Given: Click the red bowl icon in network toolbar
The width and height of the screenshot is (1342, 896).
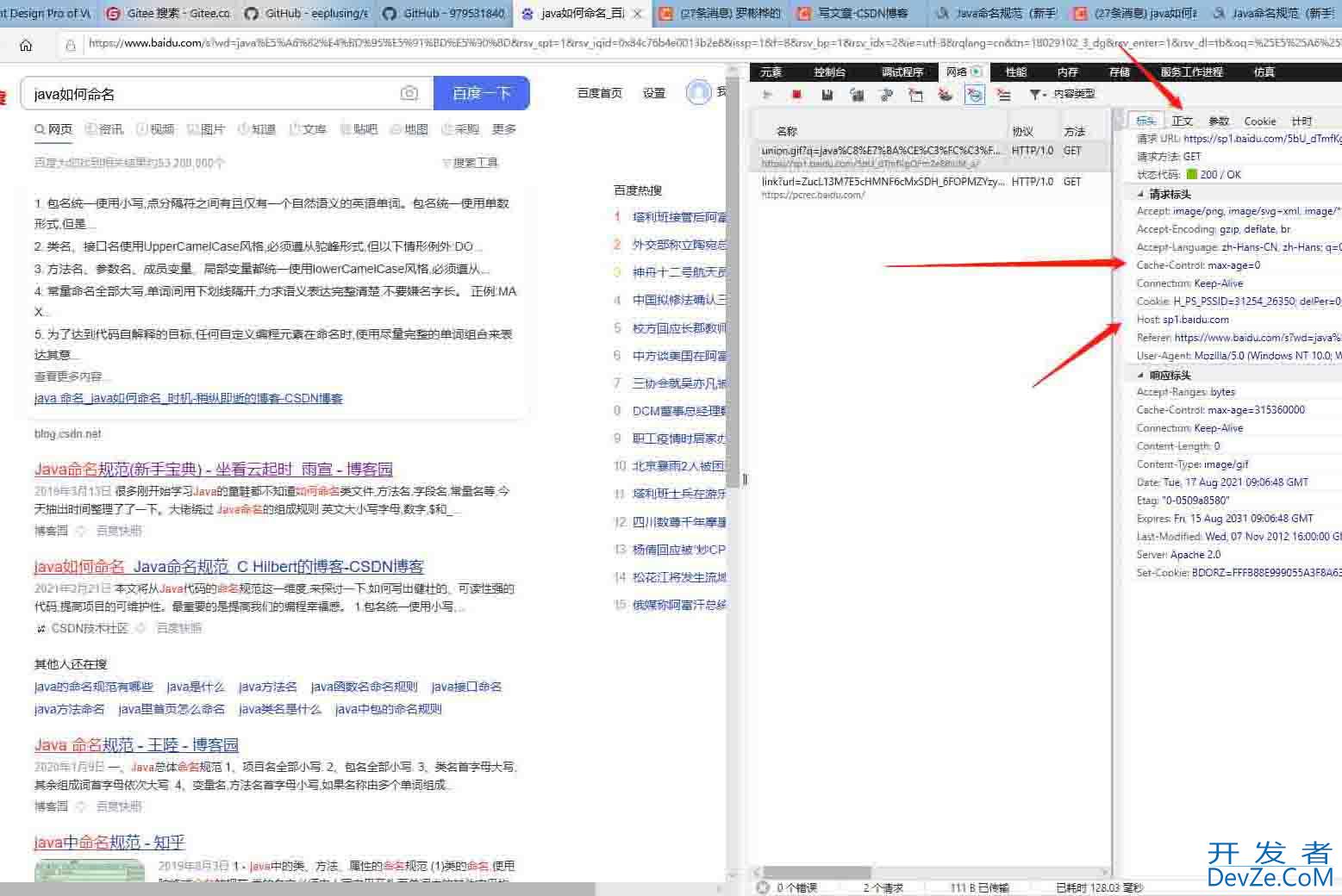Looking at the screenshot, I should pyautogui.click(x=945, y=95).
